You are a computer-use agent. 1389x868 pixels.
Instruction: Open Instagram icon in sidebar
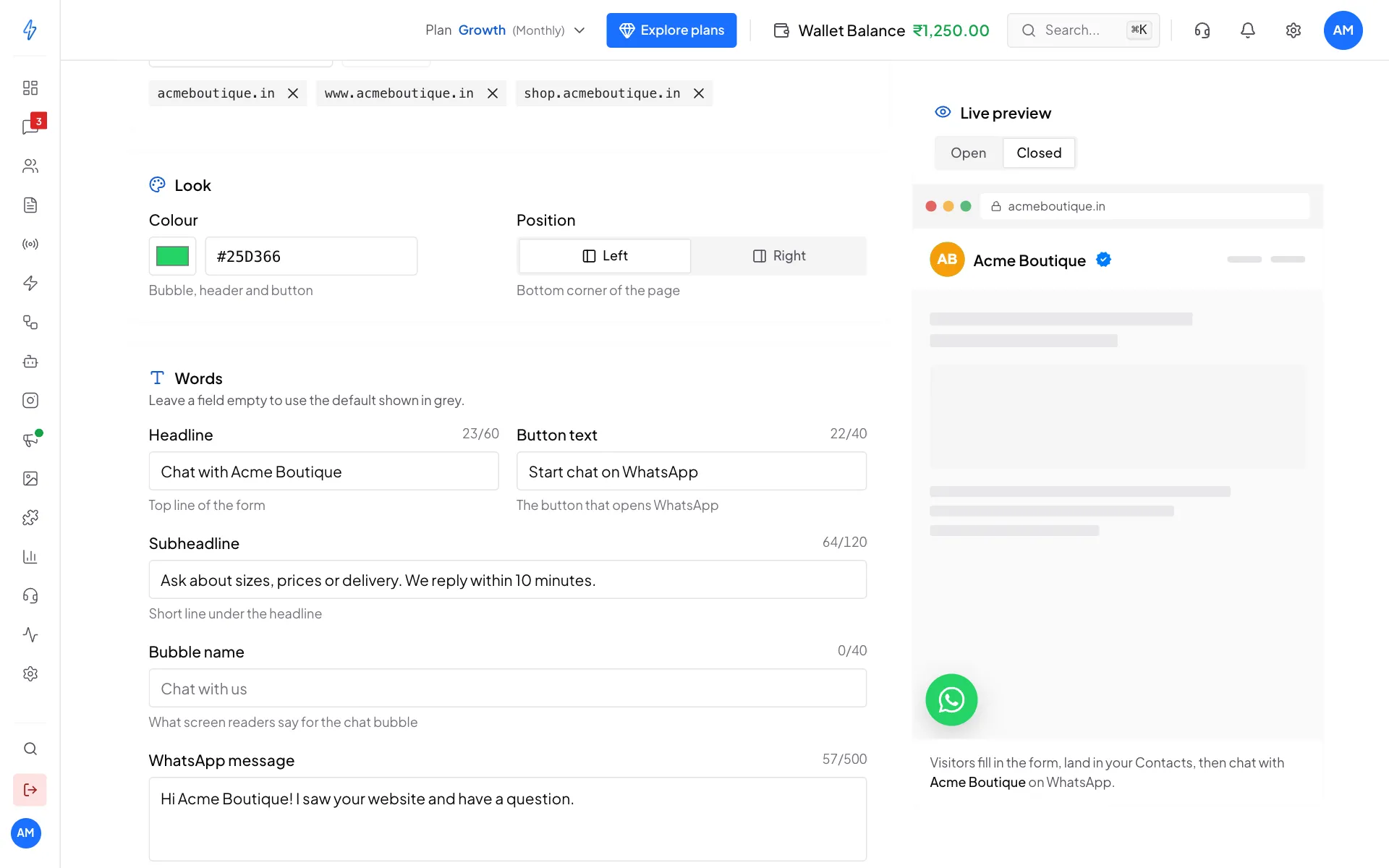point(30,400)
